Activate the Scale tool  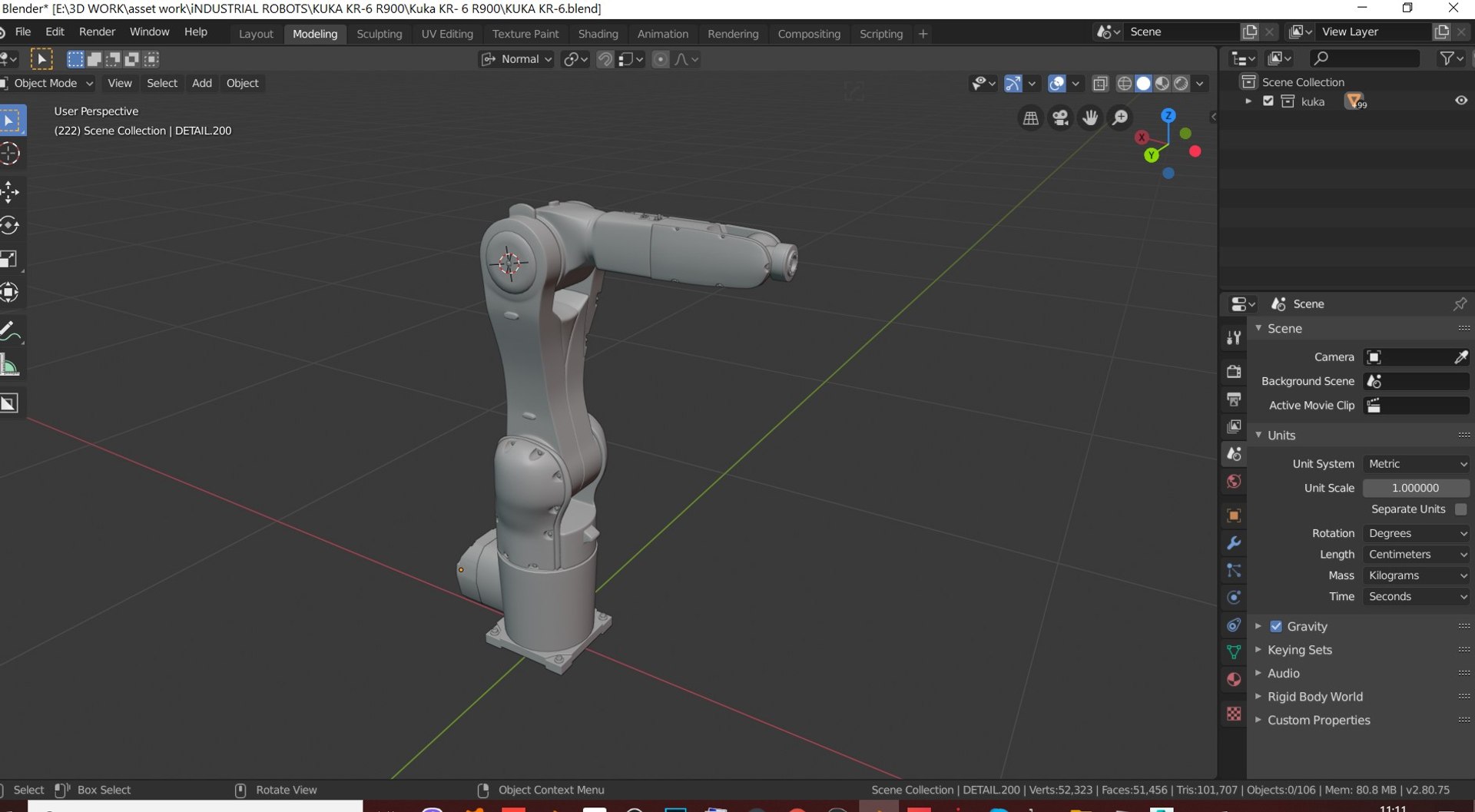[x=10, y=259]
